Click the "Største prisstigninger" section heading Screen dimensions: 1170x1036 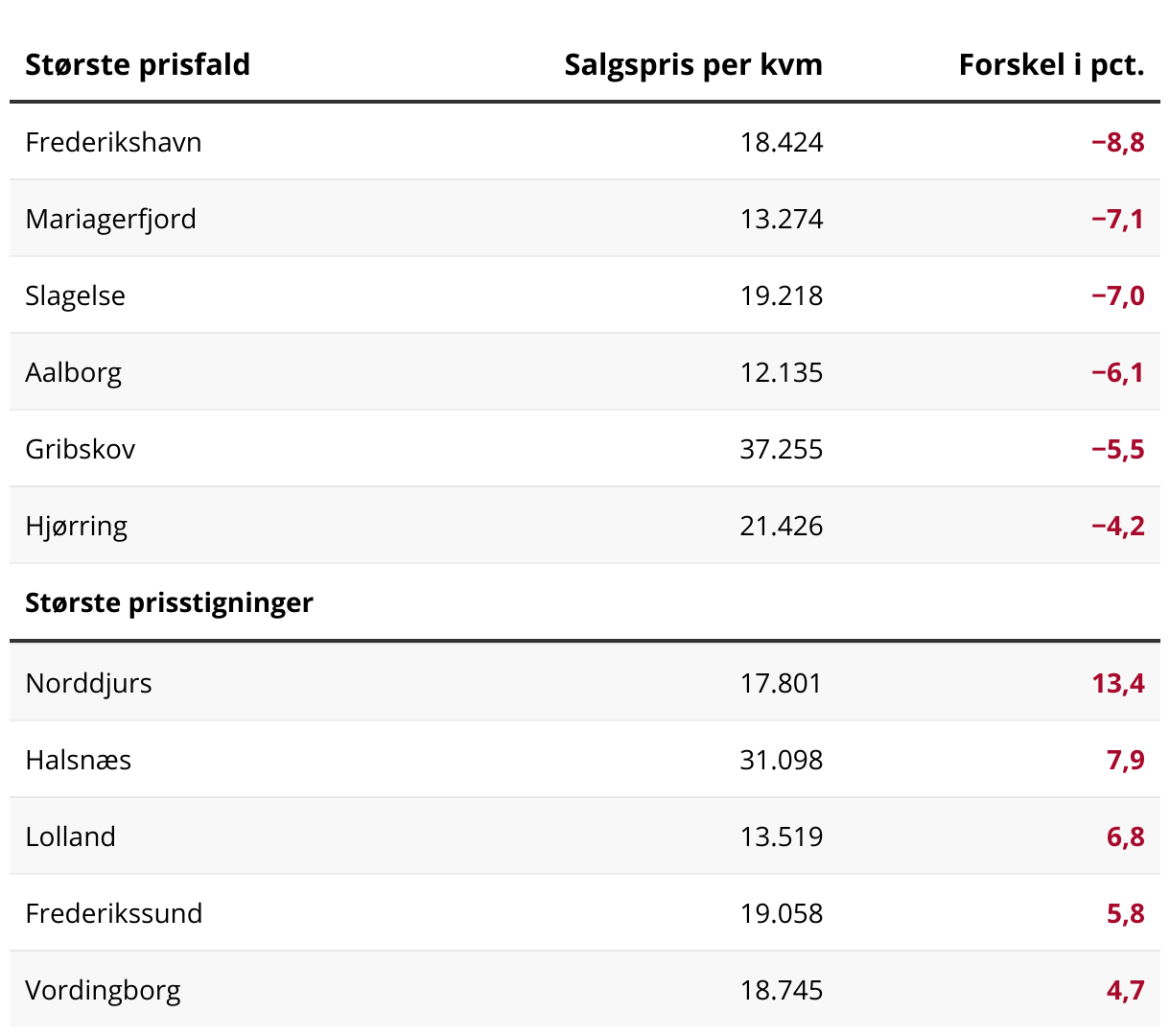(x=169, y=602)
